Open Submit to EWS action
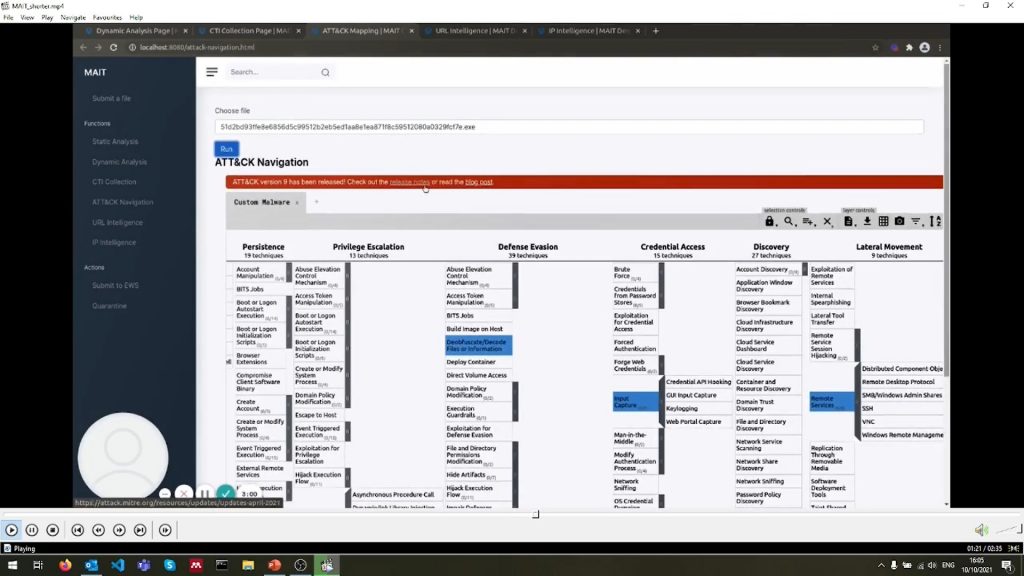Viewport: 1024px width, 576px height. pyautogui.click(x=116, y=285)
